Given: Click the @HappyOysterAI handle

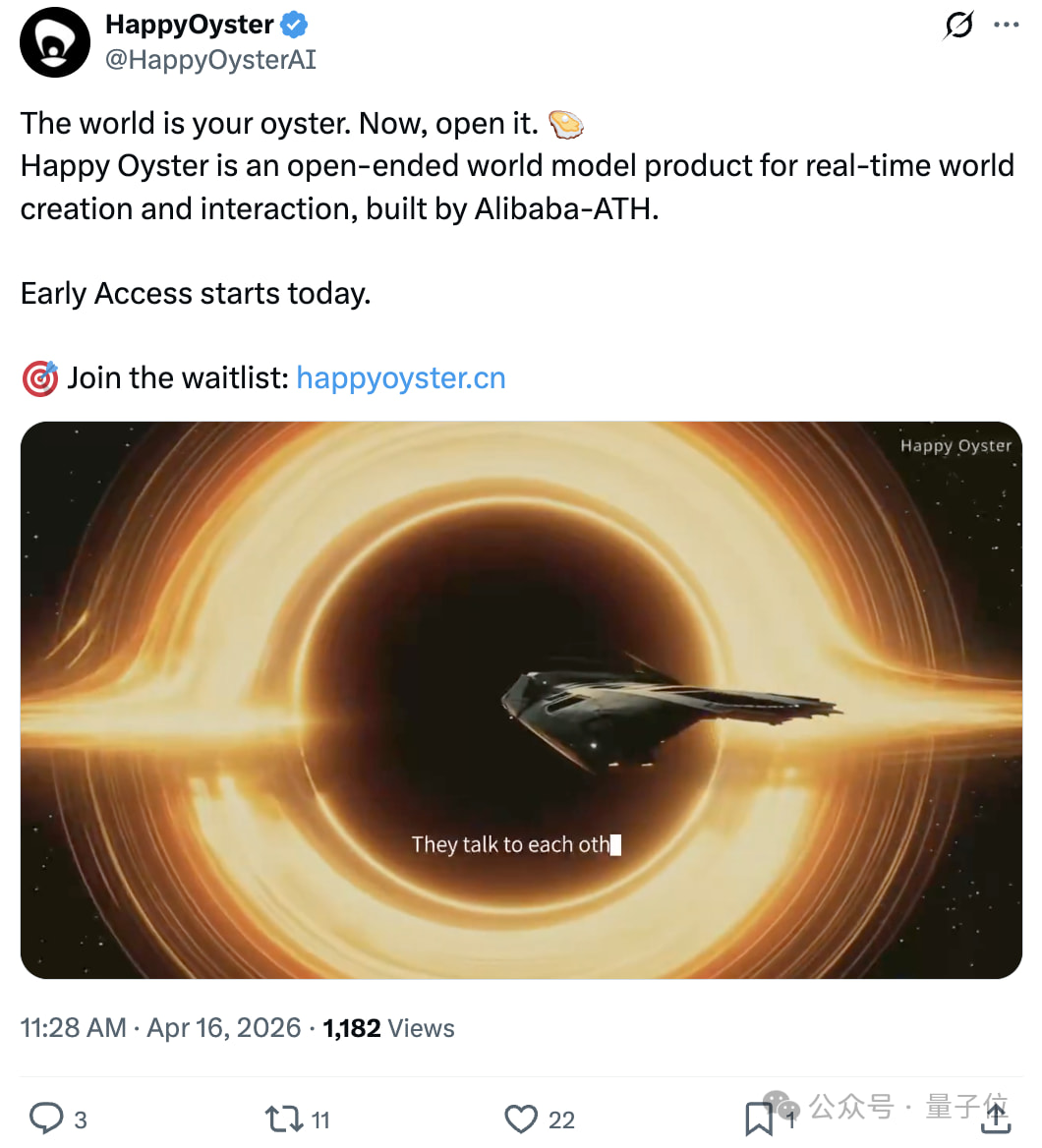Looking at the screenshot, I should pyautogui.click(x=210, y=60).
